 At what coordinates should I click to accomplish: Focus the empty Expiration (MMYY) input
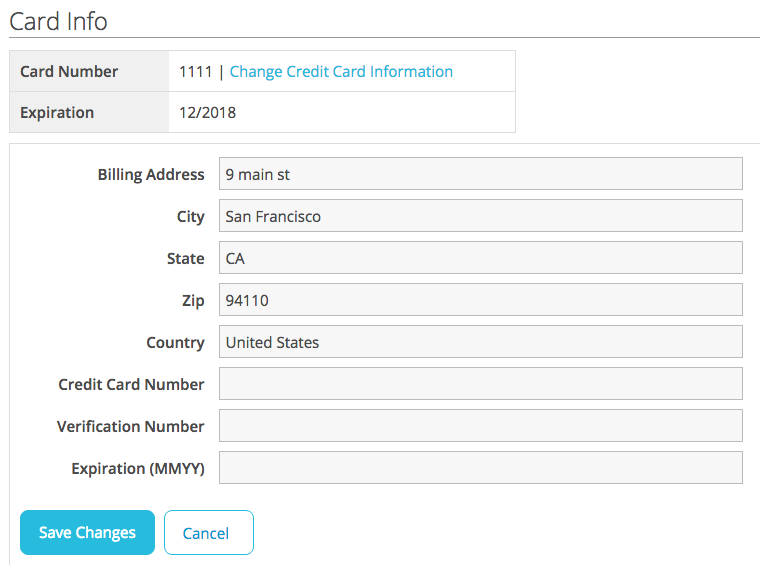click(480, 468)
